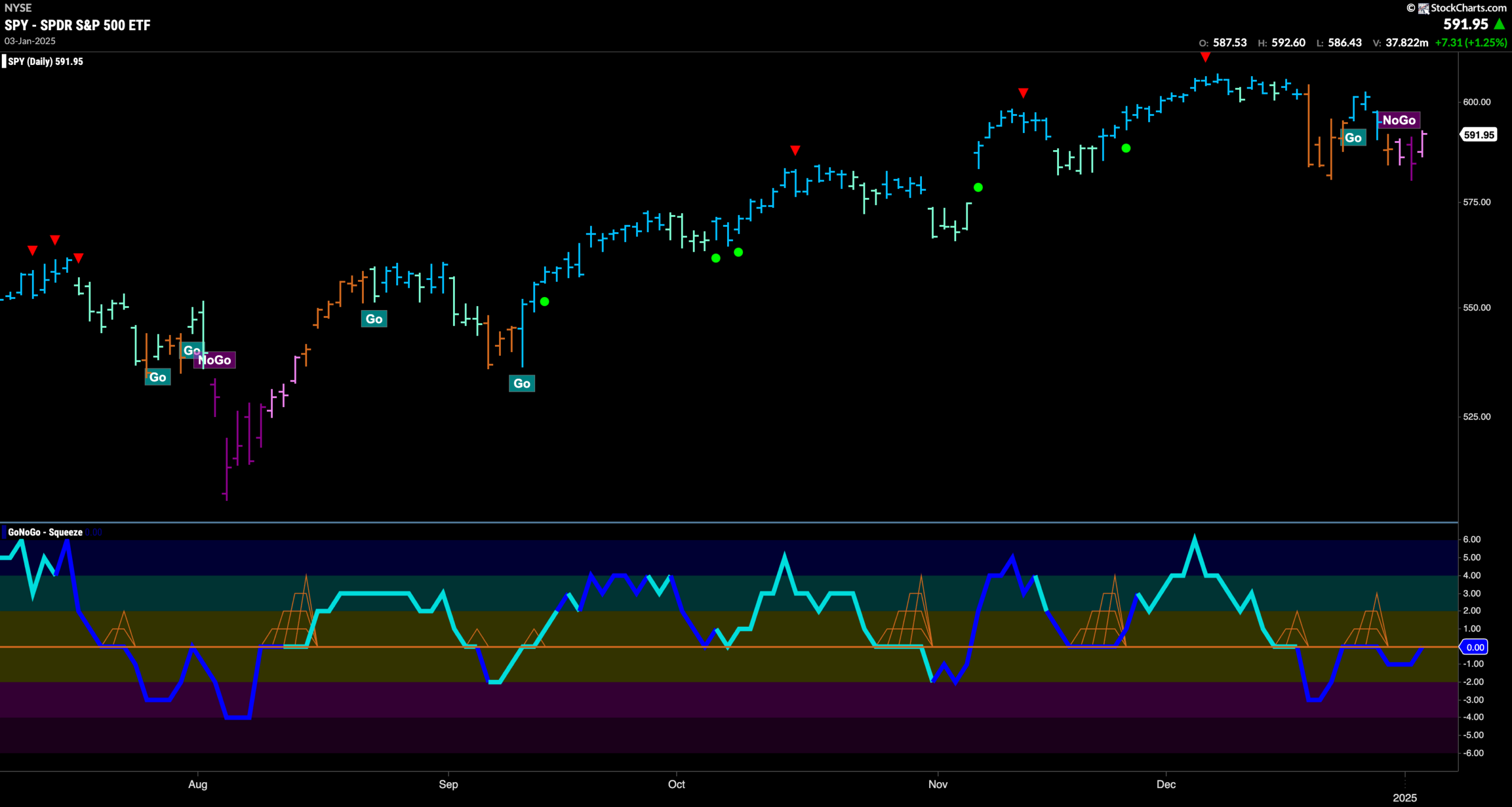Click the green dot in early November
The width and height of the screenshot is (1512, 807).
point(978,187)
